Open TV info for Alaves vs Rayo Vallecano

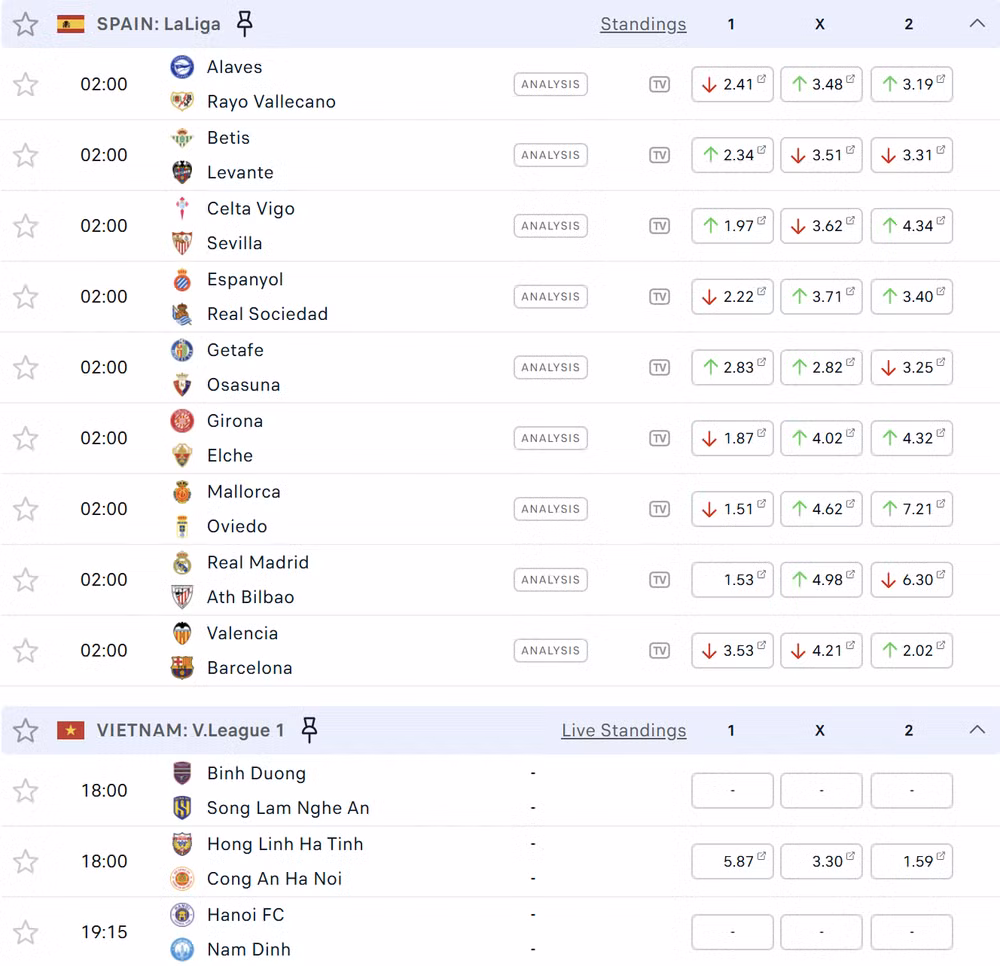click(x=659, y=84)
